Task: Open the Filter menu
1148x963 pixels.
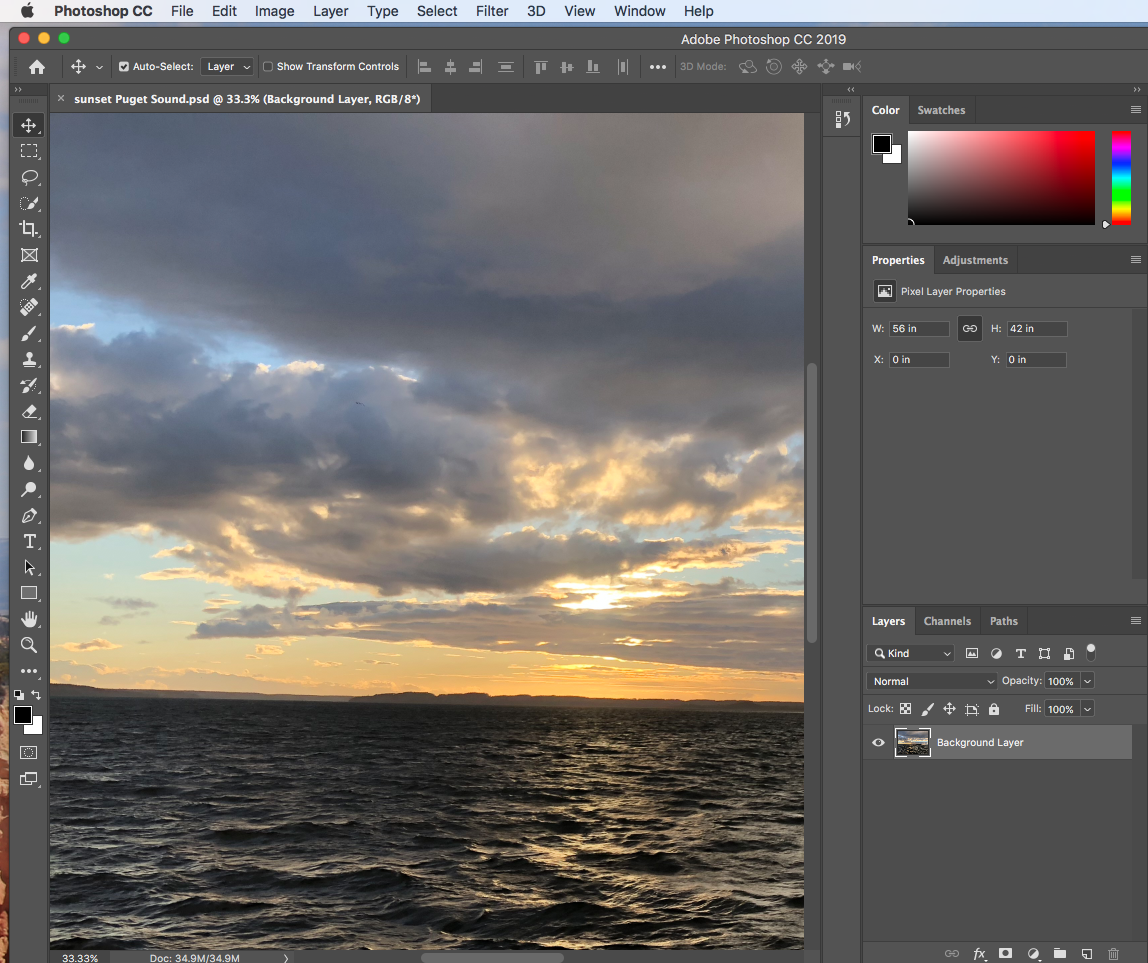Action: pyautogui.click(x=491, y=11)
